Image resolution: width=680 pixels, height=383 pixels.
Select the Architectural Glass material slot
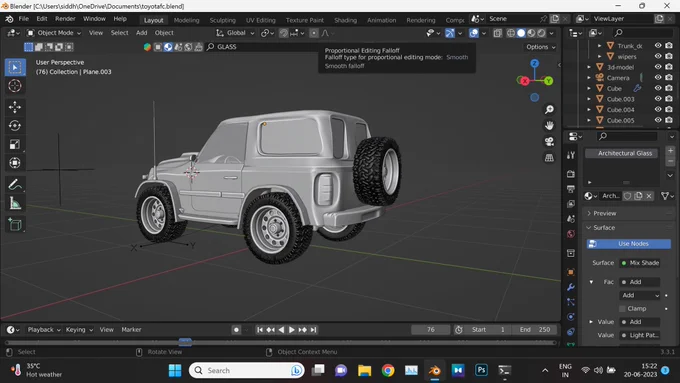(621, 153)
